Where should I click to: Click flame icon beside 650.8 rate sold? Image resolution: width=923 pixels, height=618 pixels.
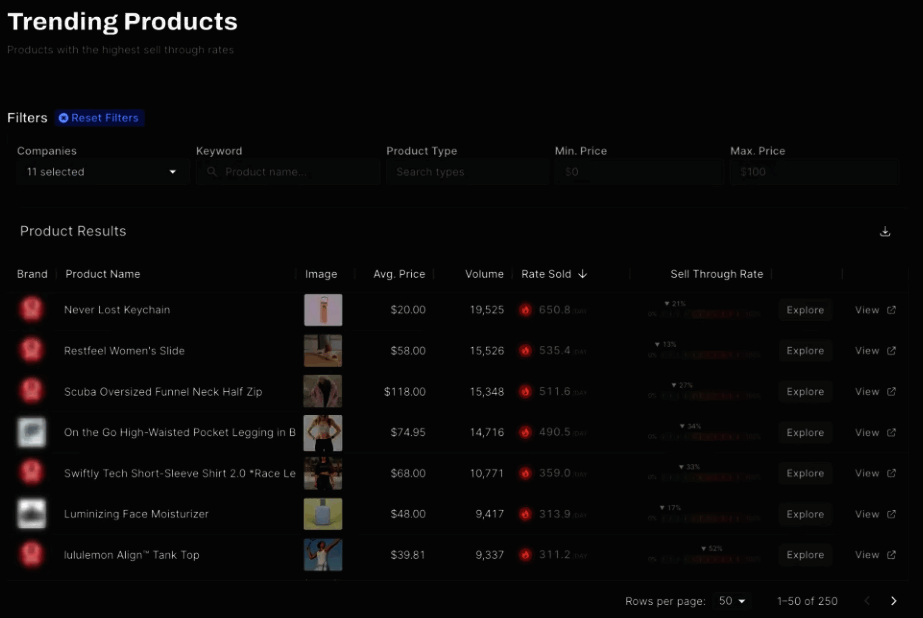point(525,310)
